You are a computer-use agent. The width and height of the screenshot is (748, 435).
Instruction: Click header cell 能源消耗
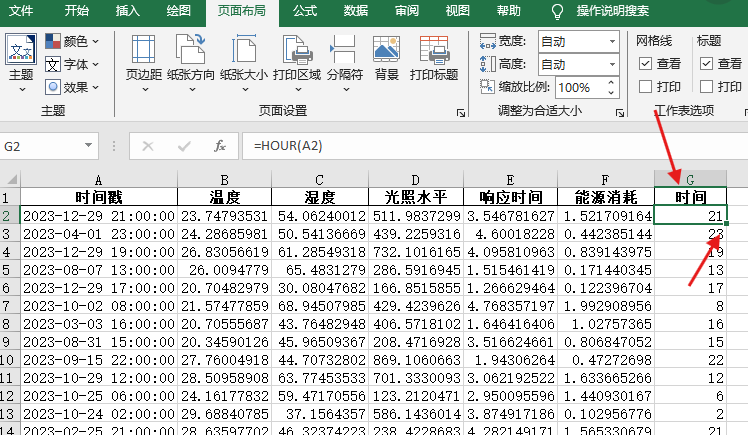click(x=606, y=197)
